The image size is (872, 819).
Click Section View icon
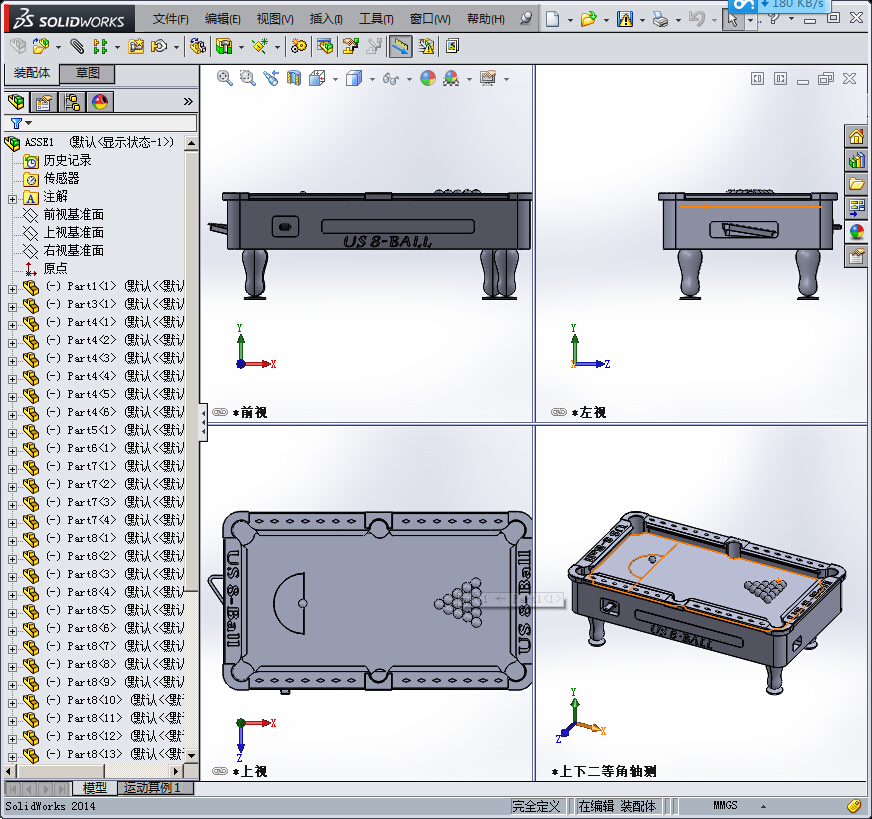click(x=294, y=78)
